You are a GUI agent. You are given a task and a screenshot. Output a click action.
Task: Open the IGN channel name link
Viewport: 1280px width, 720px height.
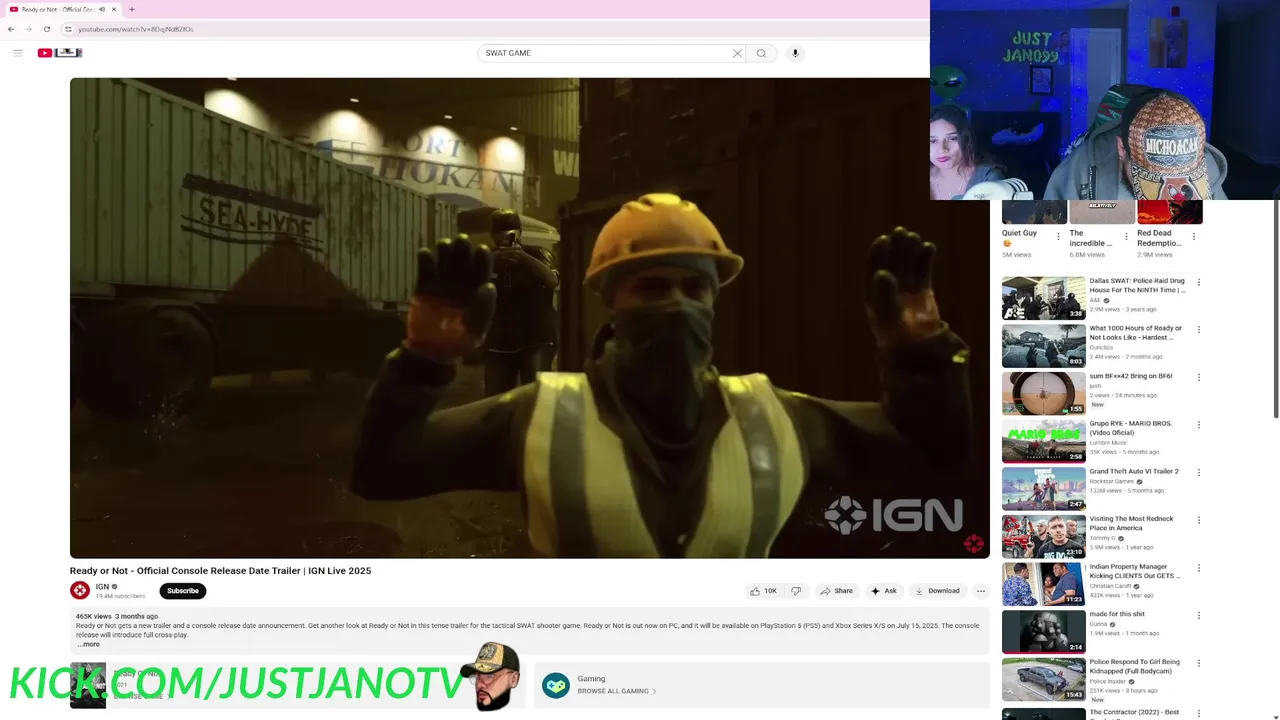tap(102, 587)
